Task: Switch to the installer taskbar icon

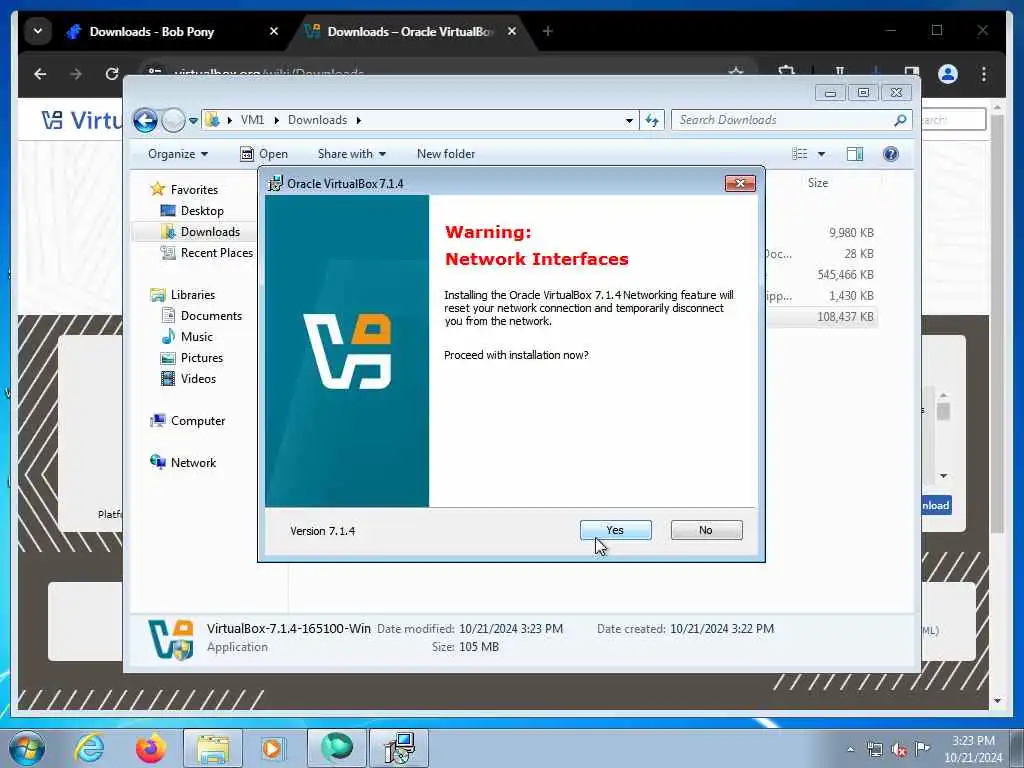Action: [x=399, y=748]
